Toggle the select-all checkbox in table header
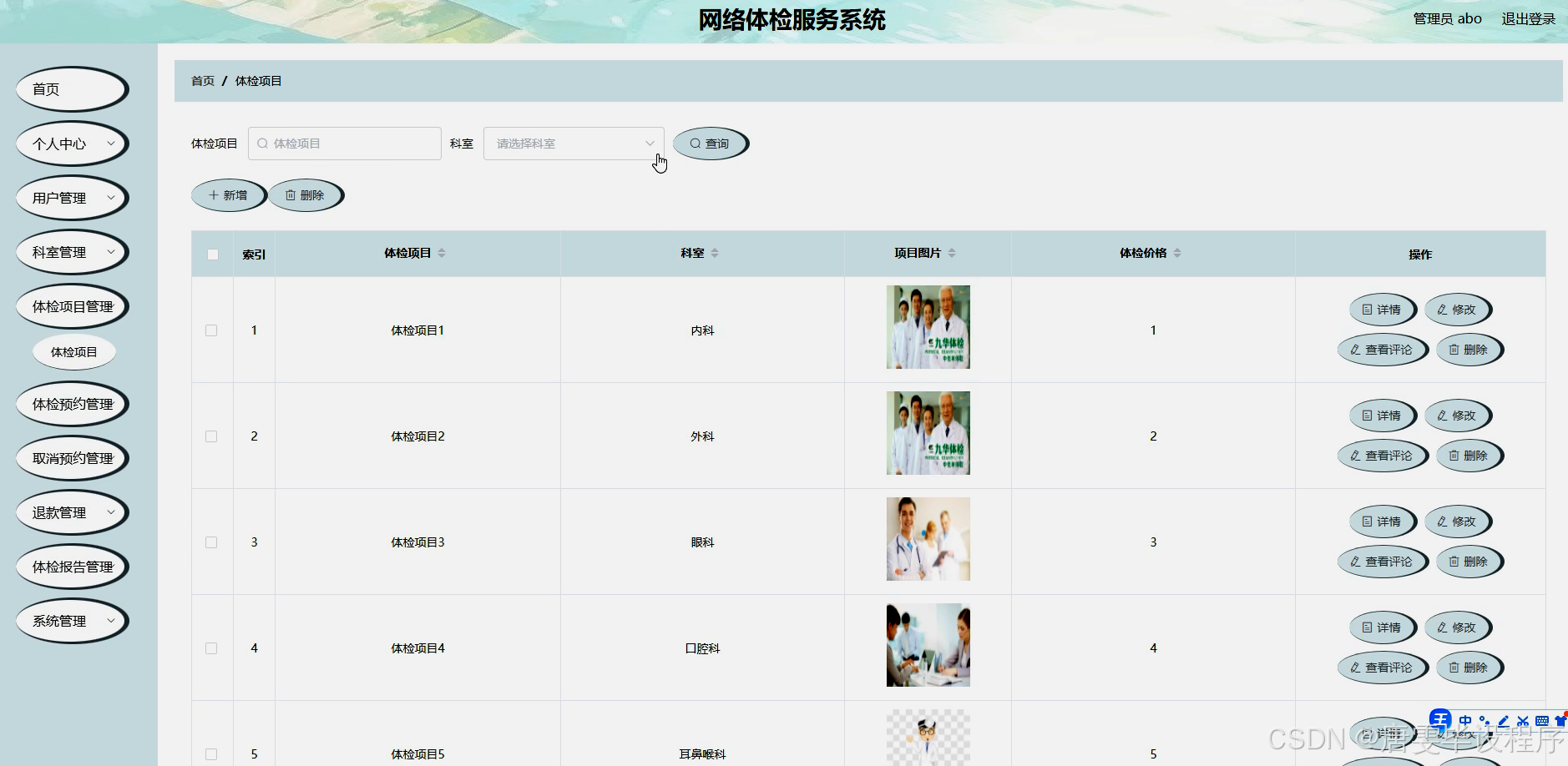The image size is (1568, 766). tap(212, 254)
